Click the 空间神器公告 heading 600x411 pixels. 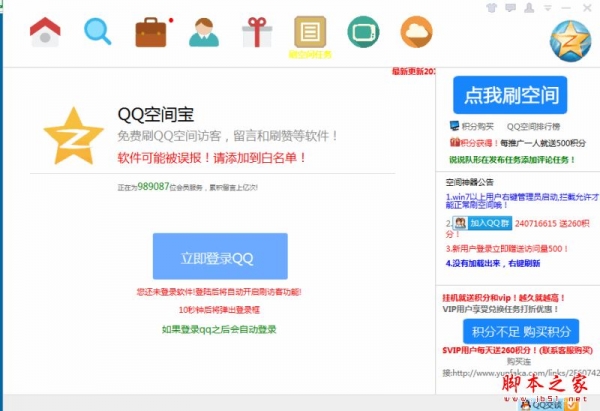click(x=470, y=182)
